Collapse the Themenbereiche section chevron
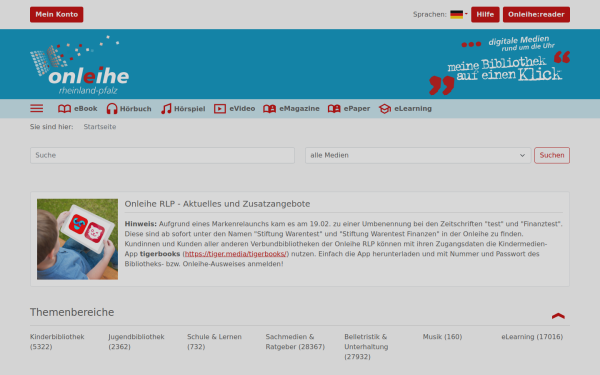600x375 pixels. [x=558, y=316]
